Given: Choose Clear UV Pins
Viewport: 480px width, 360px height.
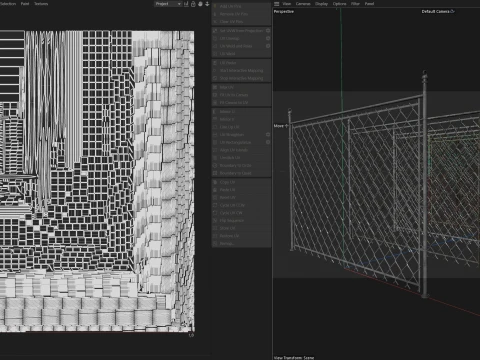Looking at the screenshot, I should point(241,22).
